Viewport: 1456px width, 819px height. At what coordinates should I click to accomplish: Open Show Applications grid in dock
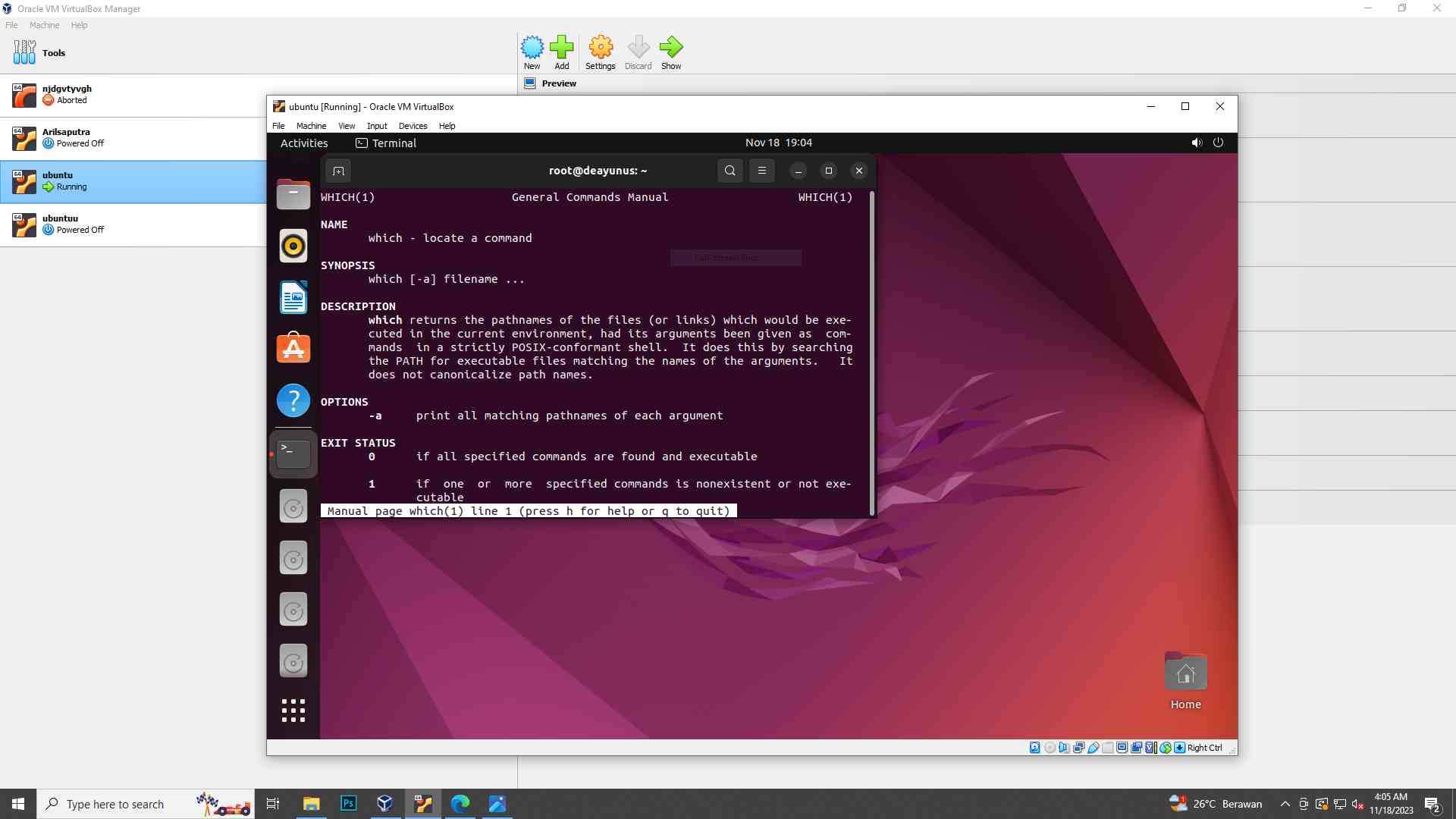[x=293, y=711]
